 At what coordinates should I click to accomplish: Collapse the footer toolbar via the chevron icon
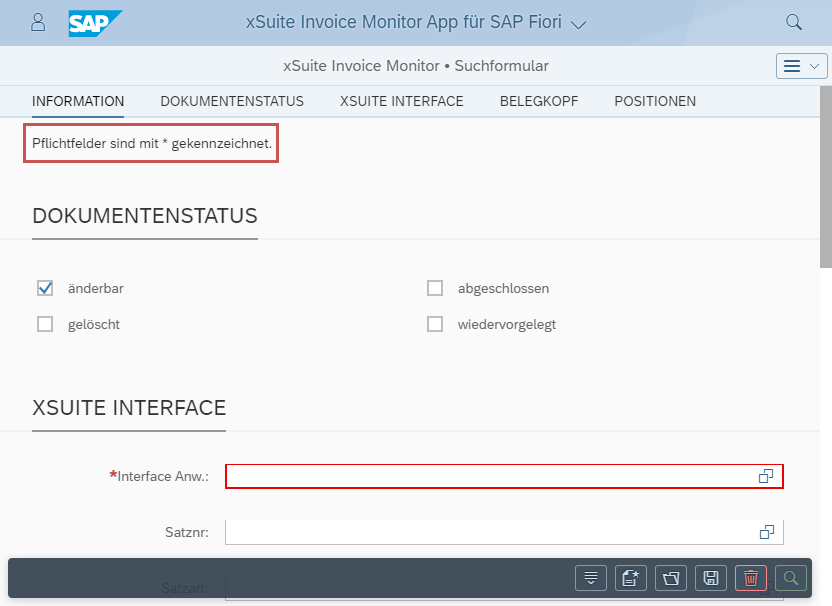[590, 578]
